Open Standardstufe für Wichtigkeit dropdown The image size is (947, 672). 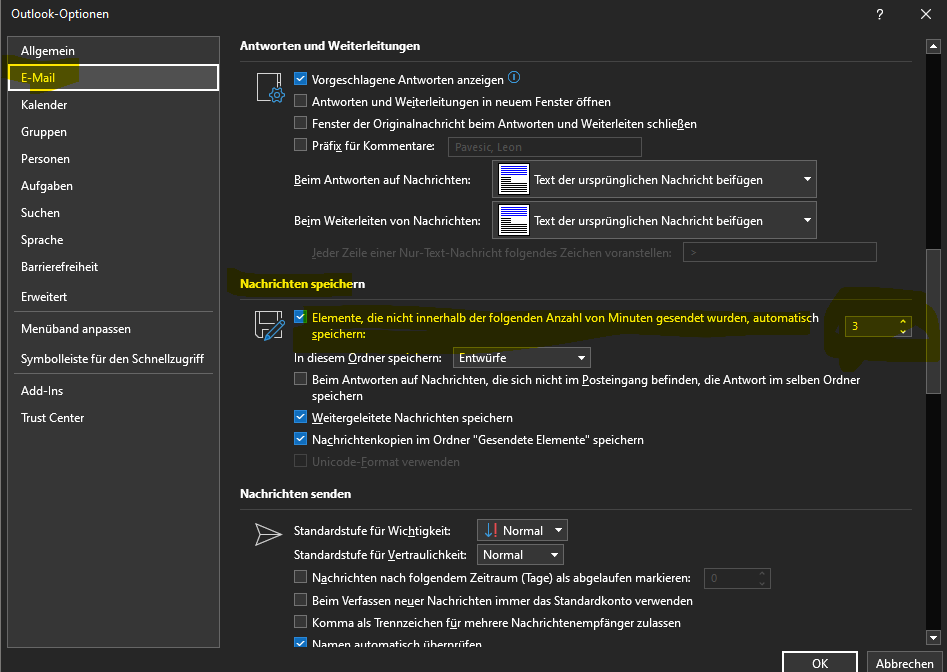point(522,531)
